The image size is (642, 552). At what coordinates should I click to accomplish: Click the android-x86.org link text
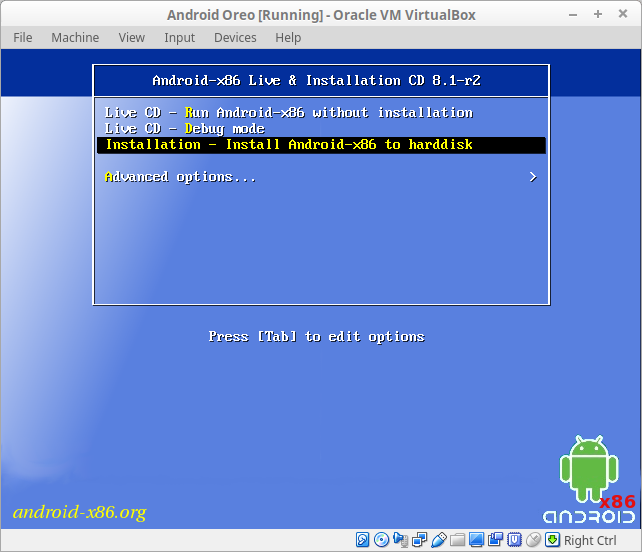click(79, 512)
